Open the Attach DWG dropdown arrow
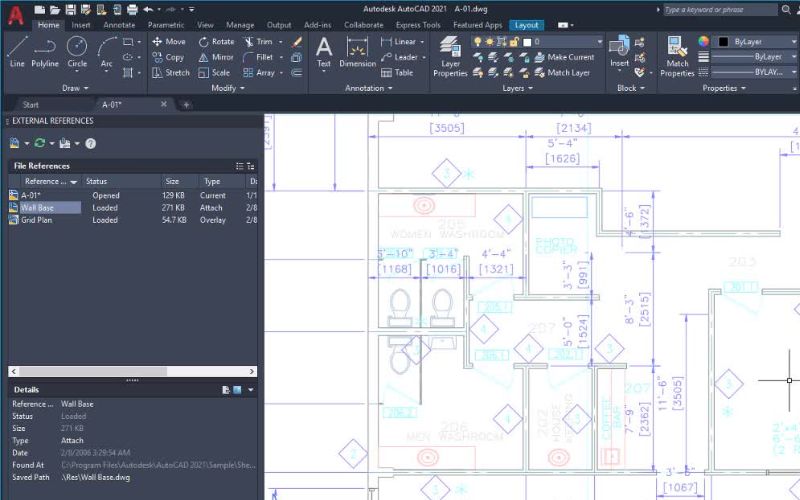This screenshot has height=500, width=800. pos(27,144)
